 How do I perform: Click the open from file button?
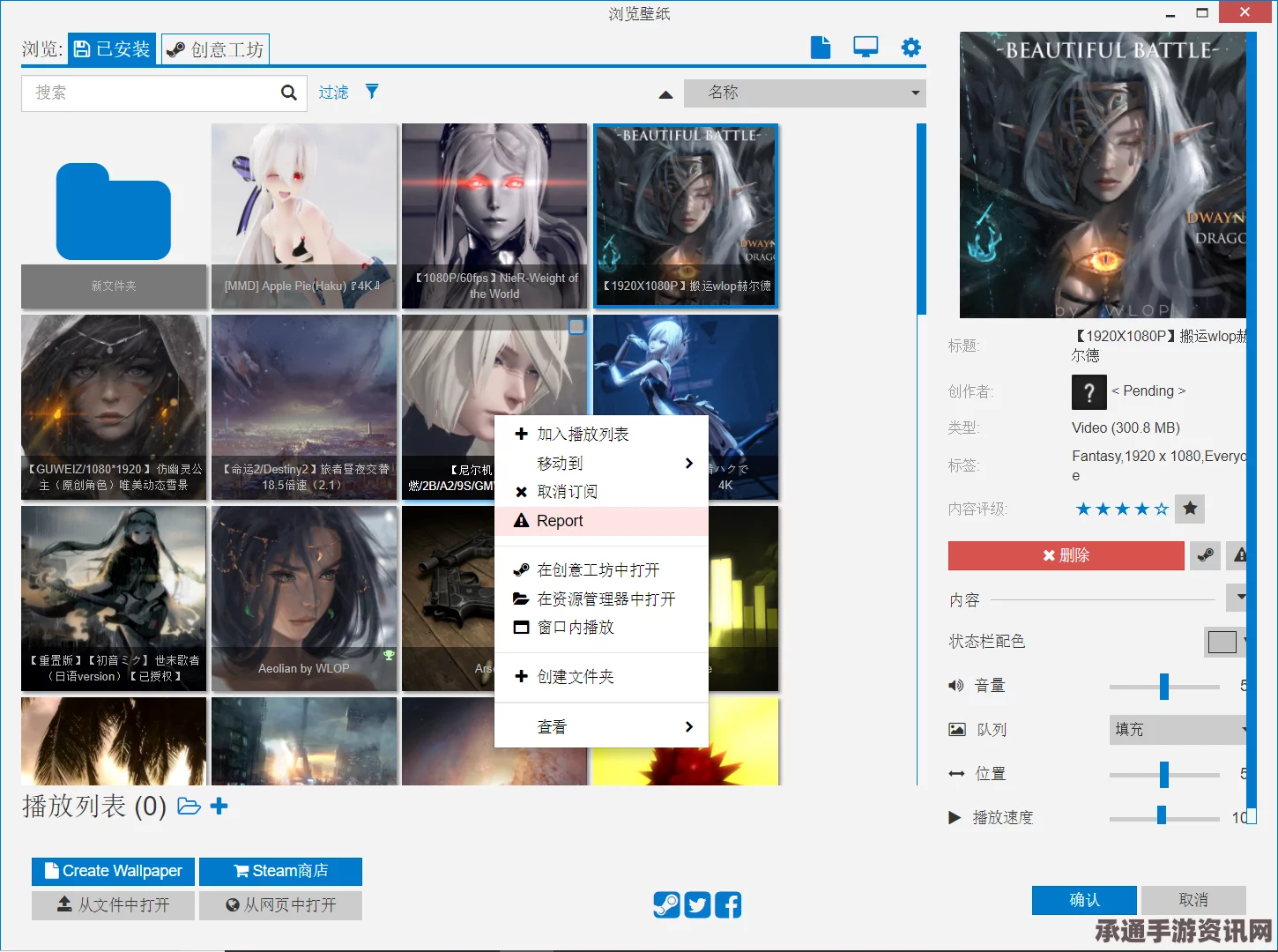click(113, 905)
